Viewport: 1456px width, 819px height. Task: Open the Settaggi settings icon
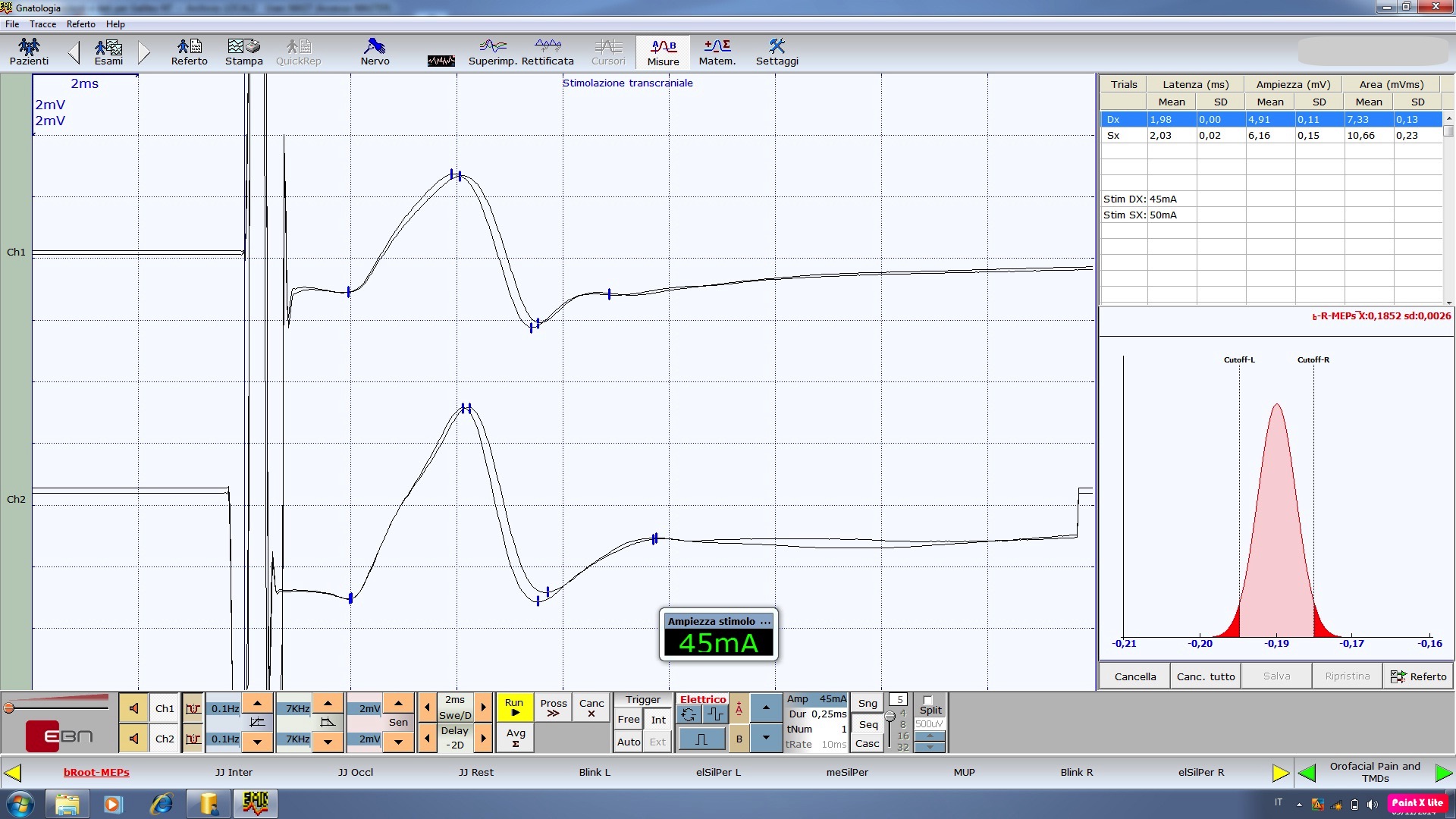tap(777, 52)
